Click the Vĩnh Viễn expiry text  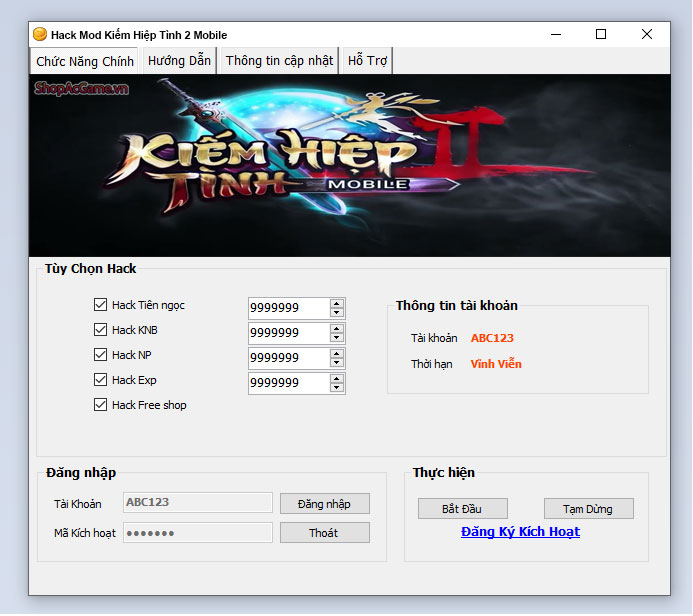pyautogui.click(x=496, y=364)
